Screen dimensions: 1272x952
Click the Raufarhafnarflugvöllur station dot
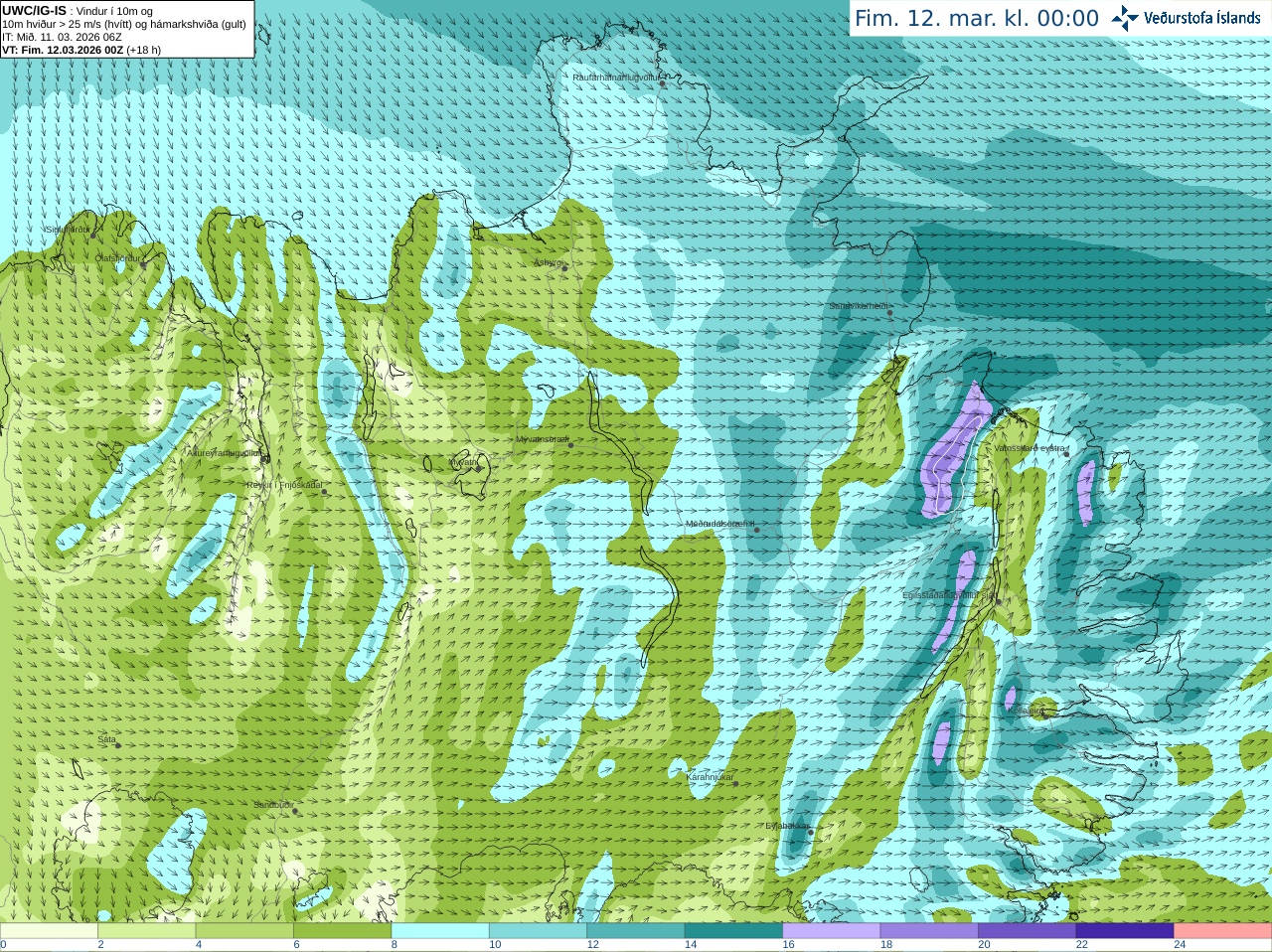tap(663, 83)
